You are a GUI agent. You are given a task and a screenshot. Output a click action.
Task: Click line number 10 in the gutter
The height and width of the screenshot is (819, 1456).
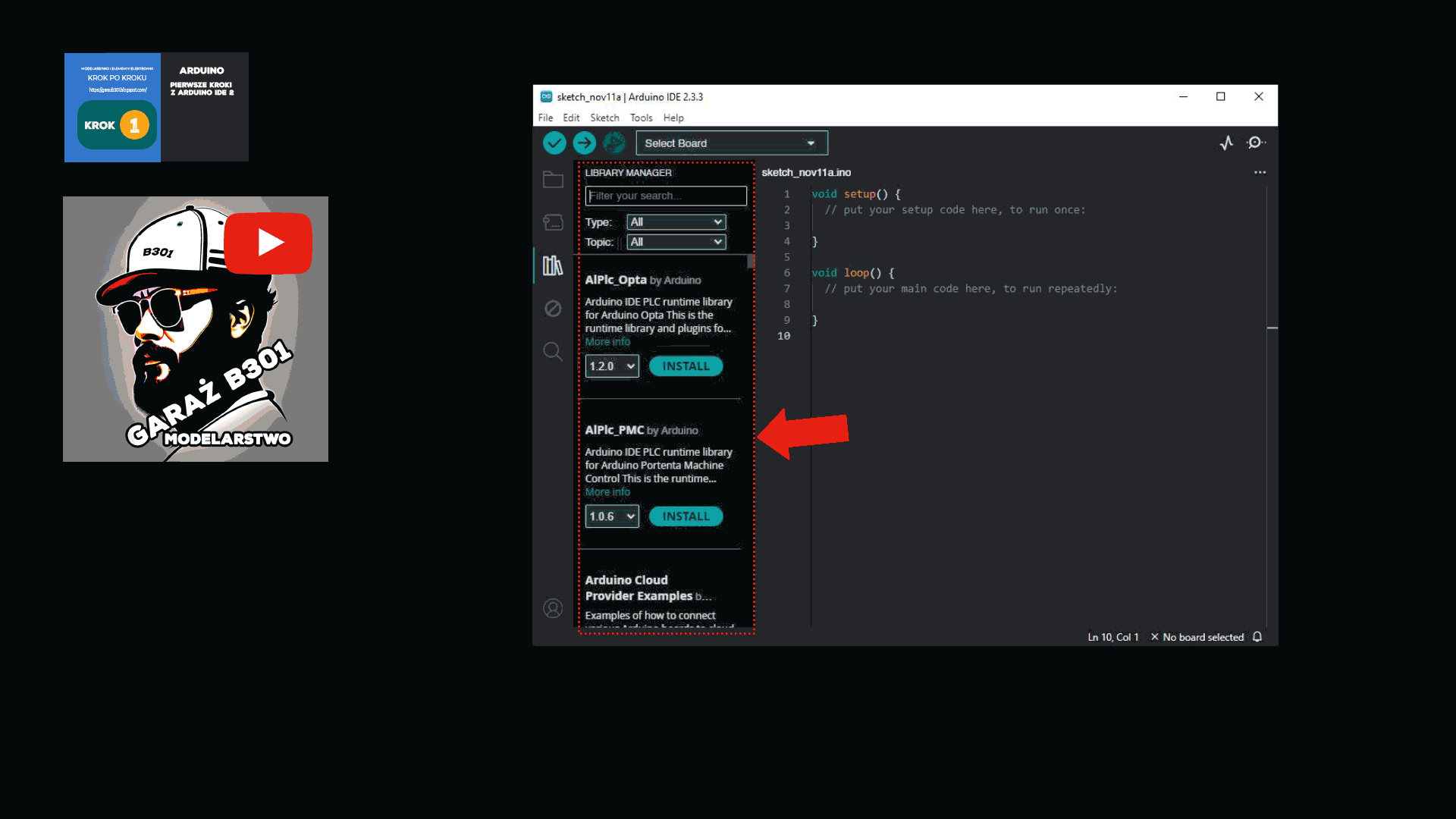(783, 336)
